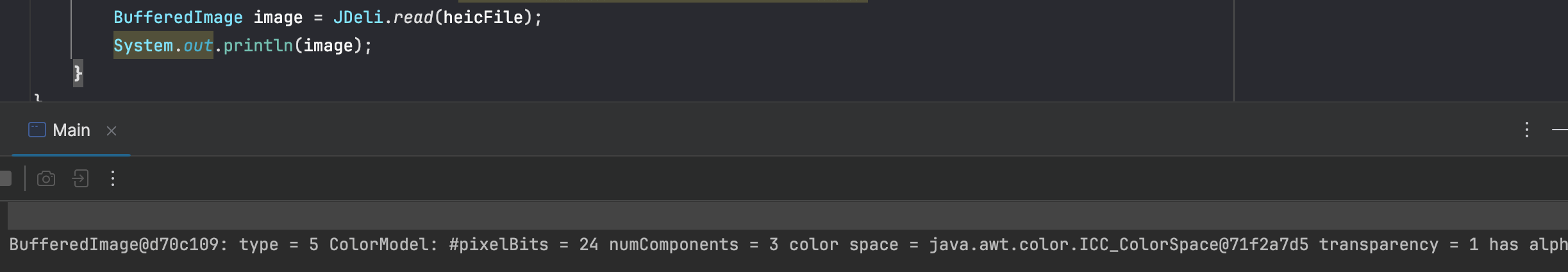Screen dimensions: 1568x272
Task: Click the empty highlighted console line
Action: [769, 216]
